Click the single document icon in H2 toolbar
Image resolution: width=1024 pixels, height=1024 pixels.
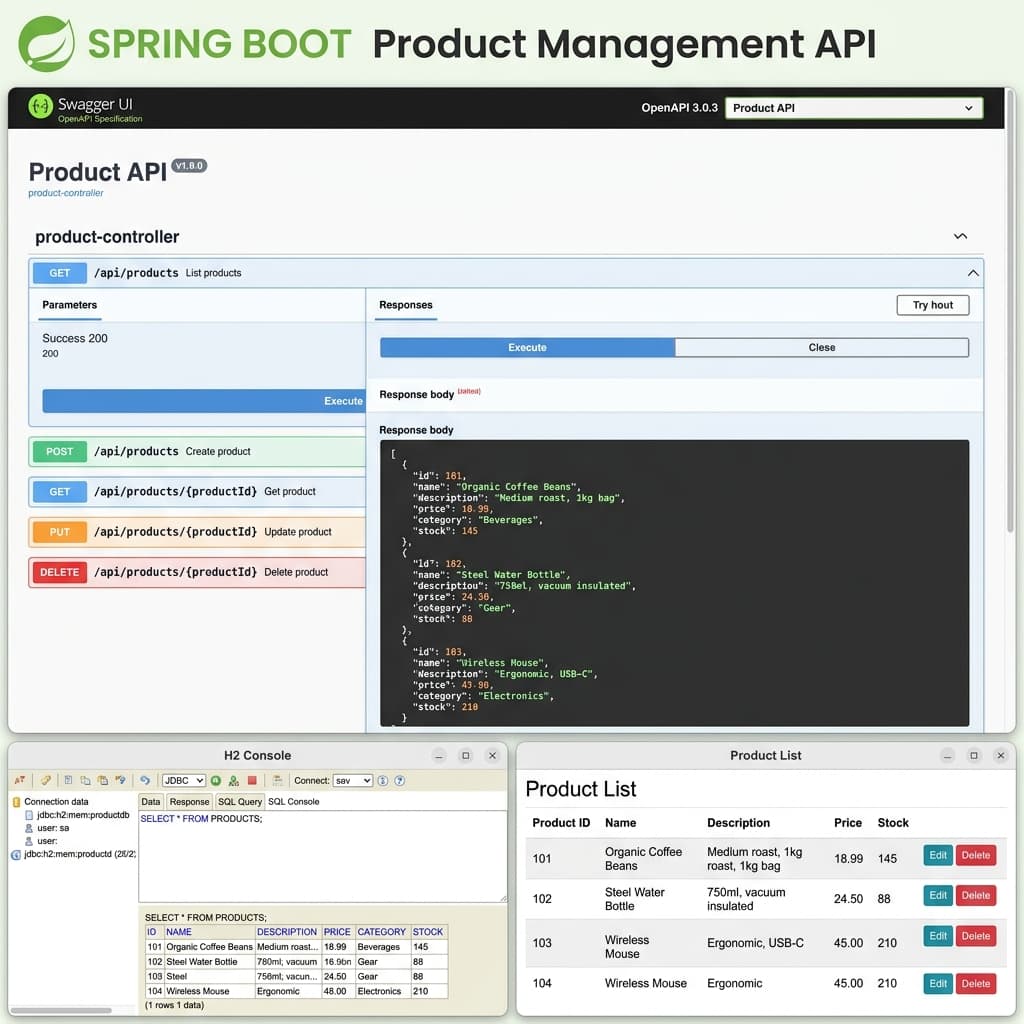(68, 780)
